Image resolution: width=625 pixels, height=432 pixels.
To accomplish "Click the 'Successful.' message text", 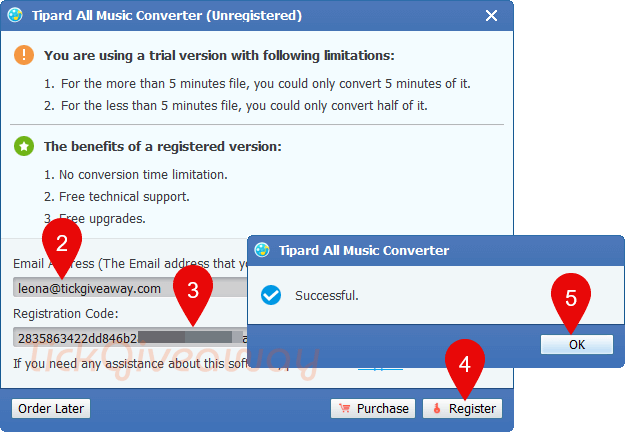I will (x=327, y=295).
